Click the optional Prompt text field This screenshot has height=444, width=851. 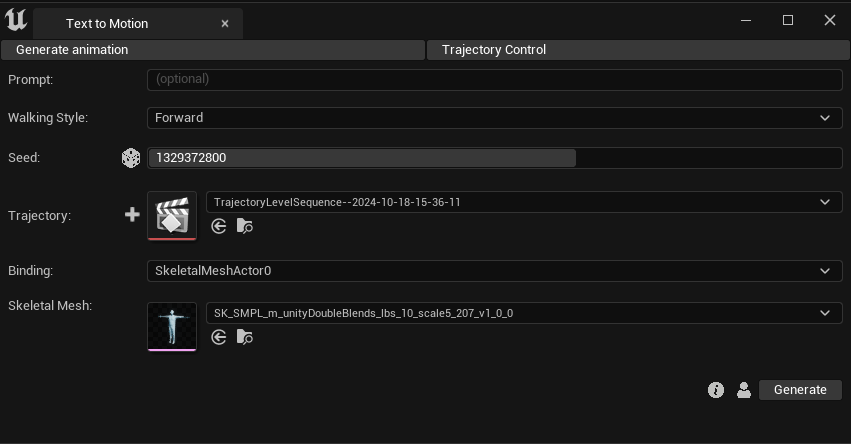[494, 79]
